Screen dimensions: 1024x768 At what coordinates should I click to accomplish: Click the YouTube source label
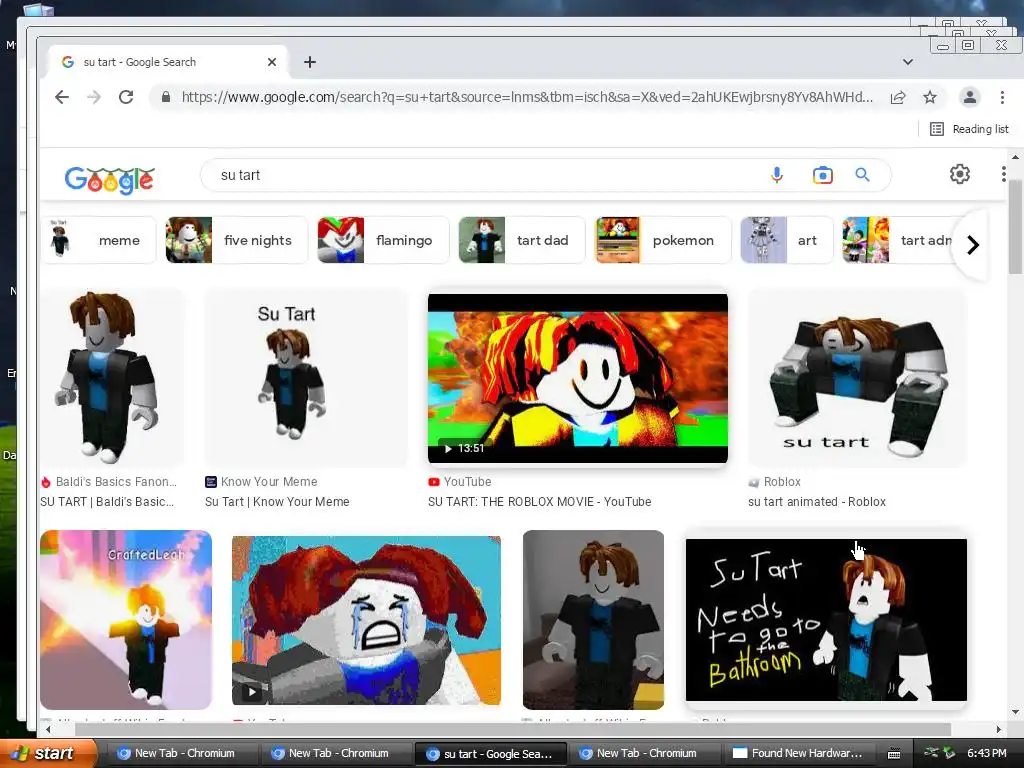468,482
